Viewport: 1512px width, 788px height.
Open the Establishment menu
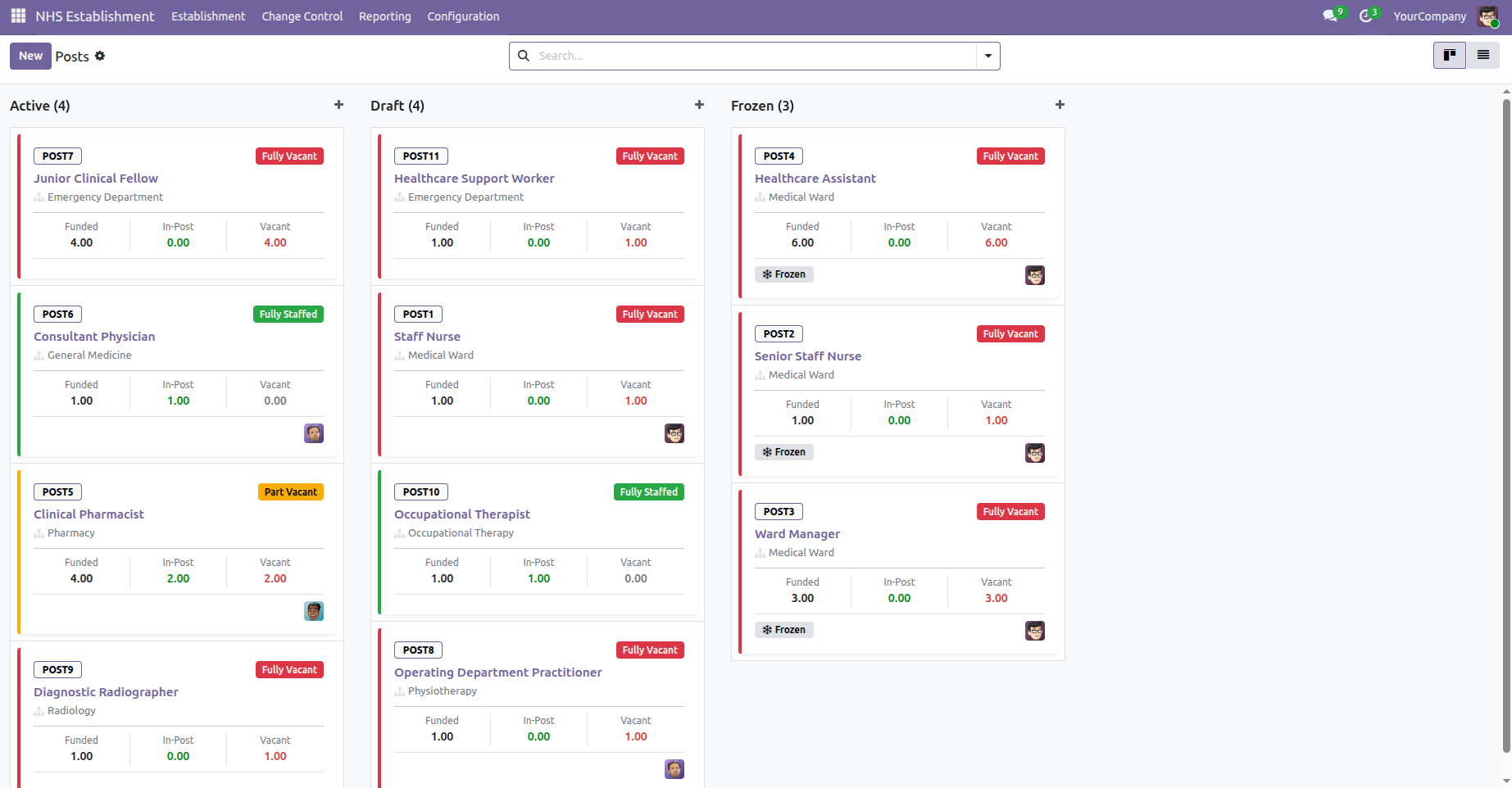[208, 16]
